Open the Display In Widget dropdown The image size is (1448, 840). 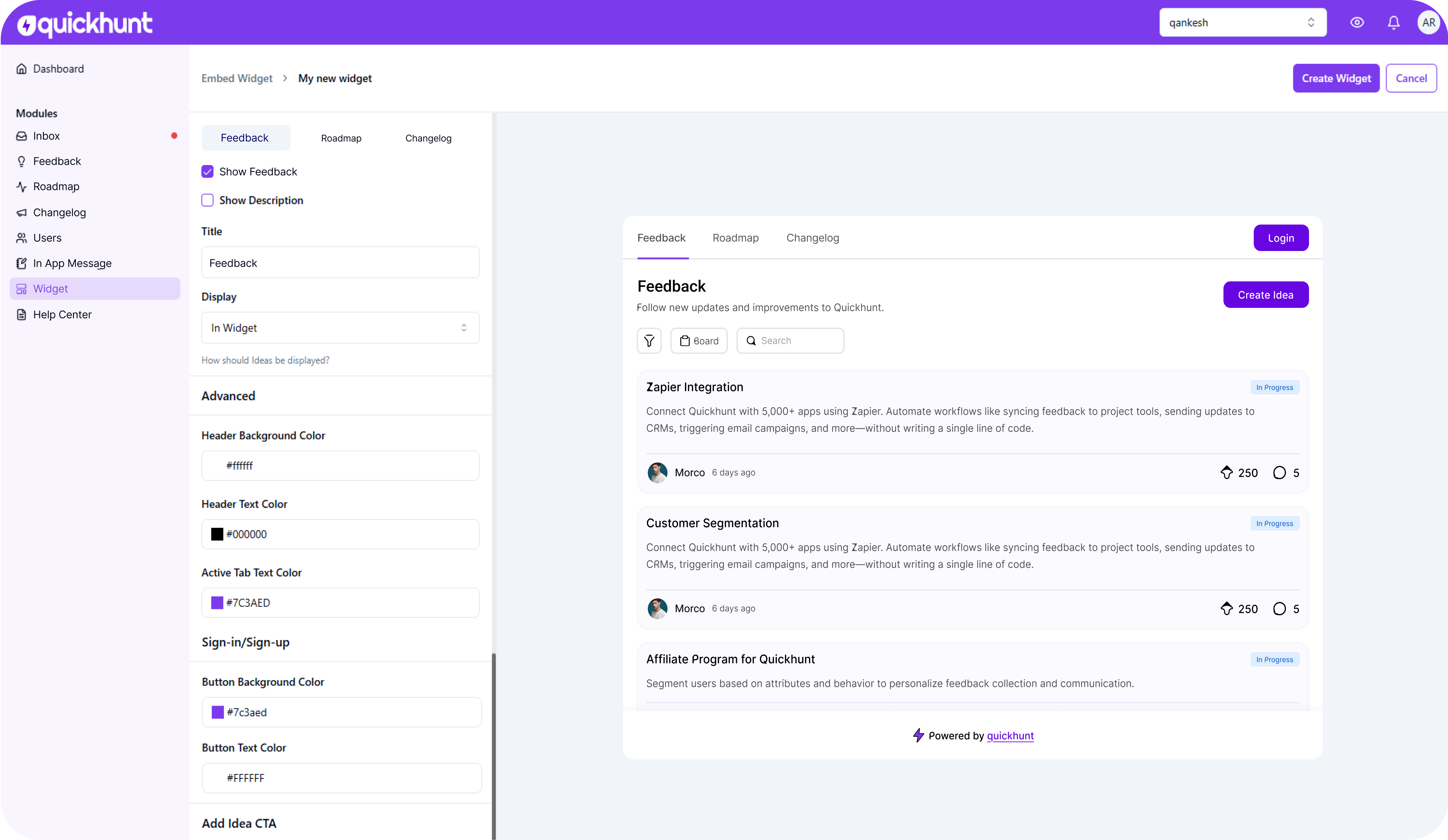click(x=340, y=328)
